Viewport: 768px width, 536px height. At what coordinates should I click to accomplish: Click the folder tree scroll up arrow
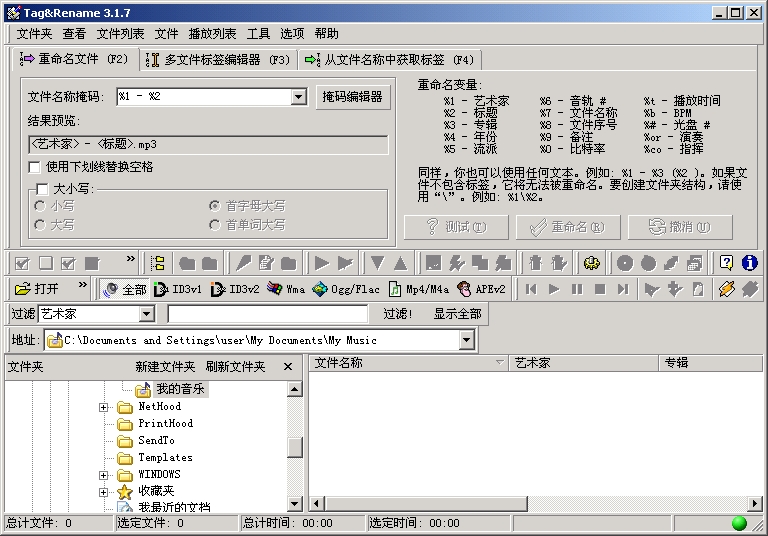tap(294, 390)
